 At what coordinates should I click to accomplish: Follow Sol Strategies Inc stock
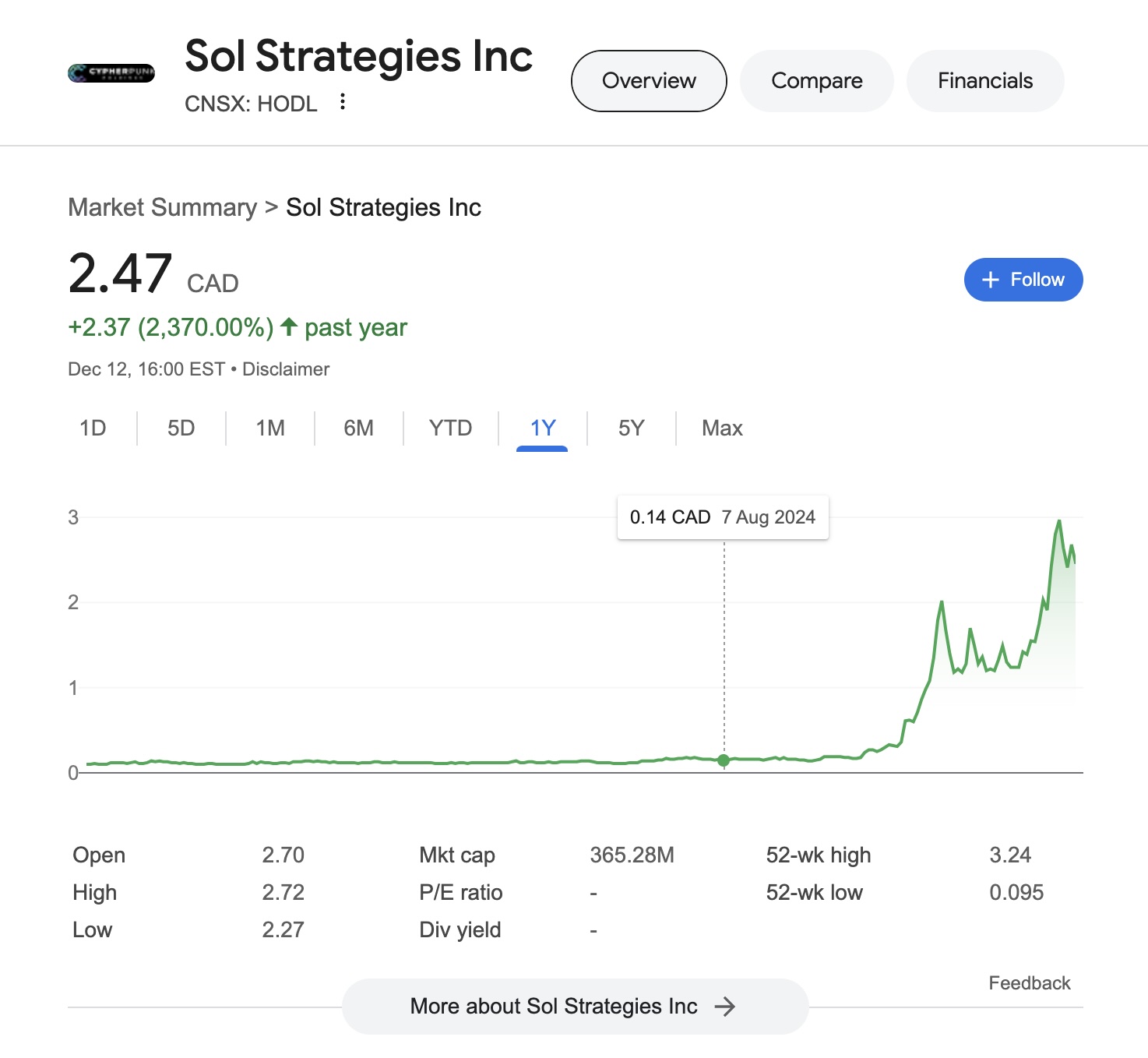[1023, 280]
